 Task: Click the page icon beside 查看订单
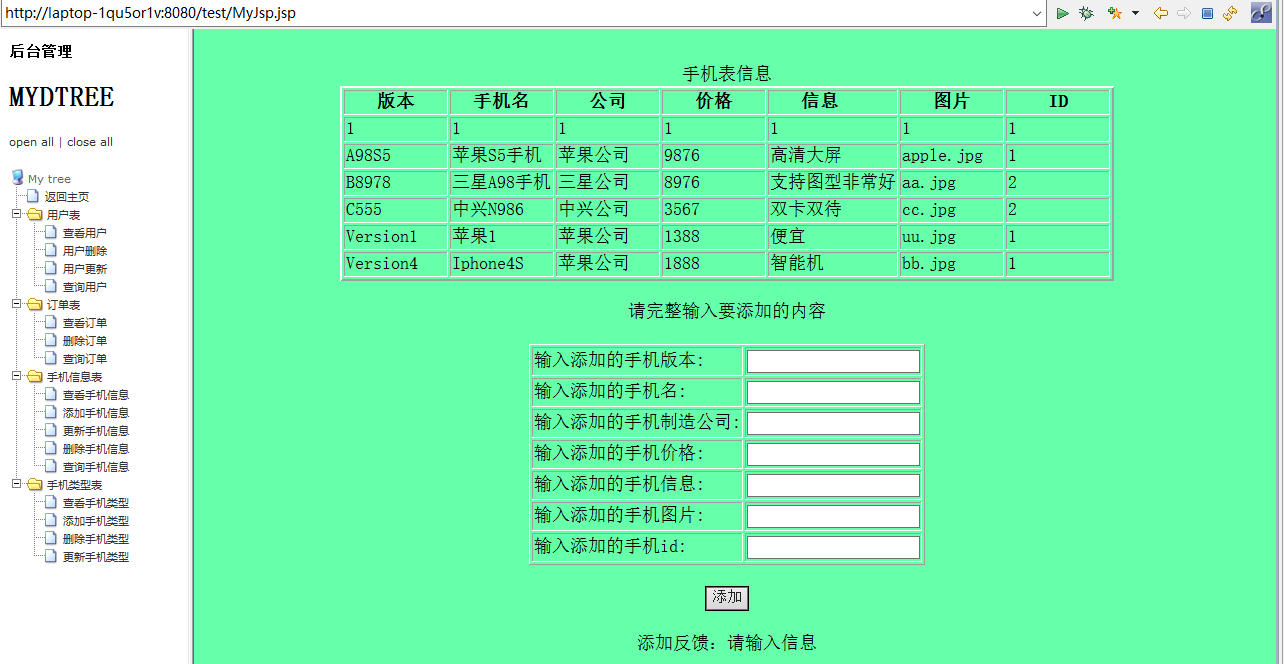click(51, 322)
